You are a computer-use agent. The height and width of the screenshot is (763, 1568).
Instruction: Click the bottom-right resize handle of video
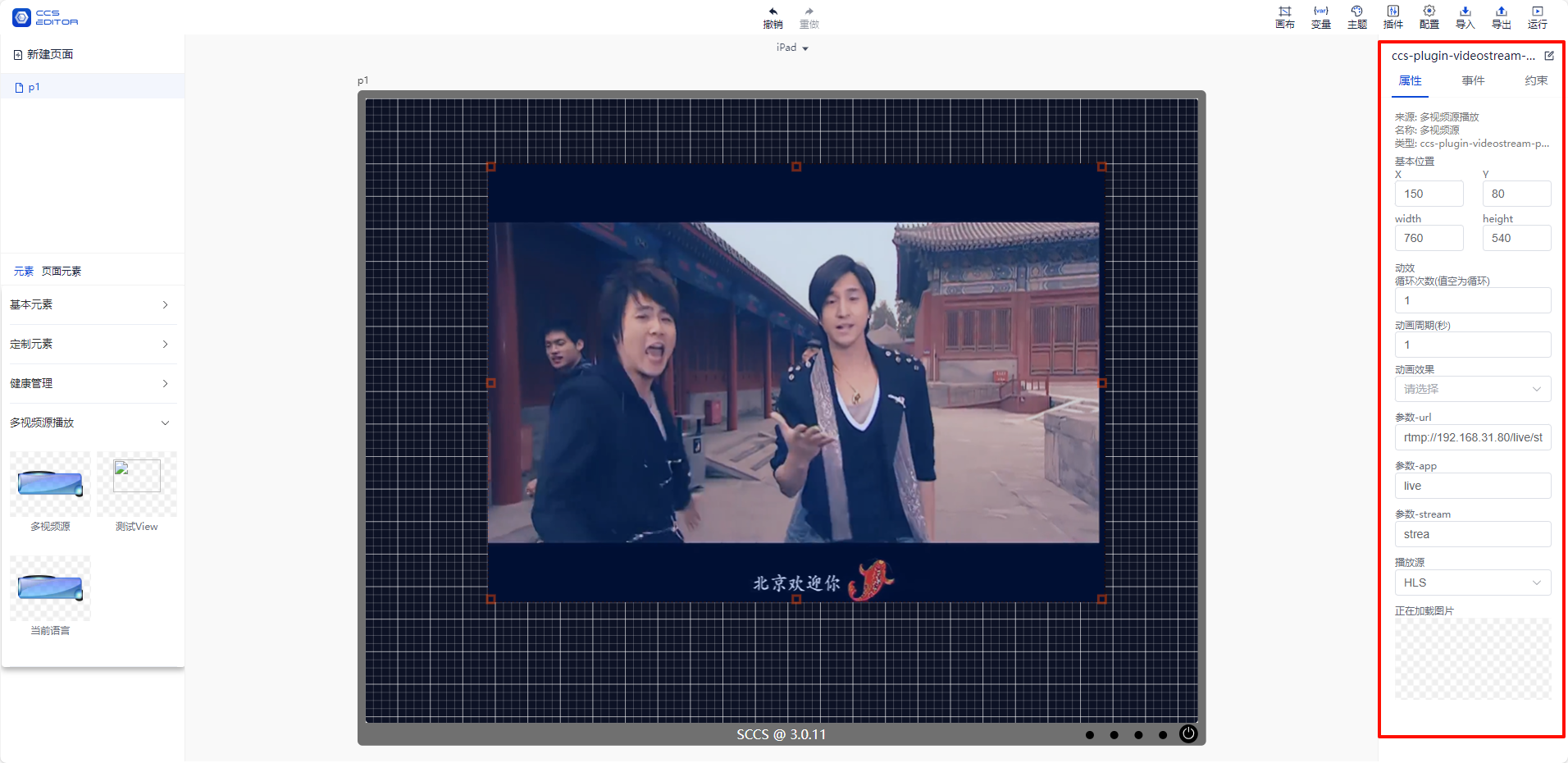[1101, 599]
